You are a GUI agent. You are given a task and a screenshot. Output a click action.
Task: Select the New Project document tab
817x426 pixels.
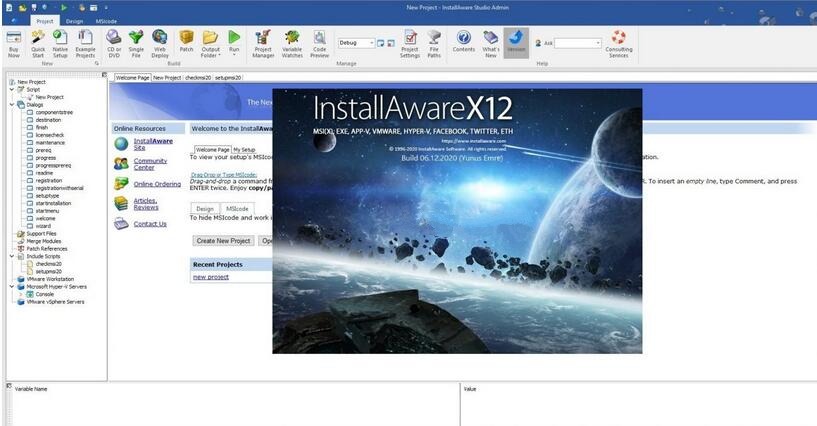click(167, 78)
